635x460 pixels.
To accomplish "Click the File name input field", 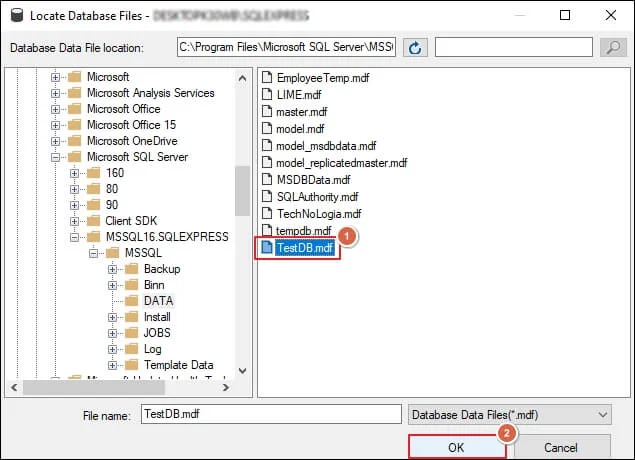I will click(x=271, y=414).
